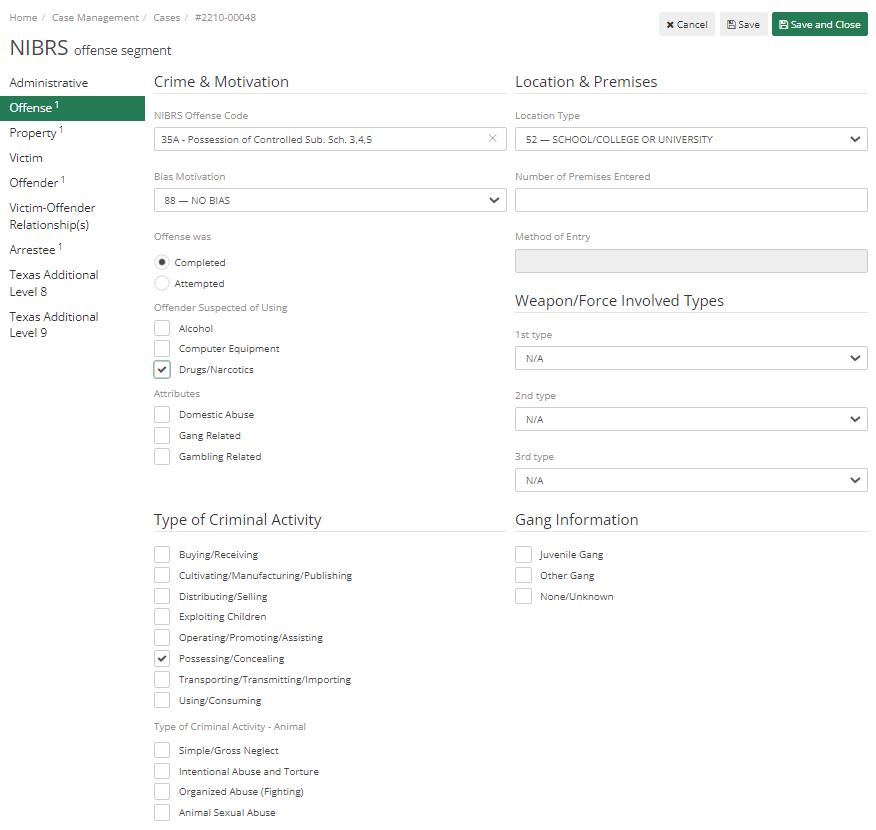Click the Save button

tap(743, 24)
